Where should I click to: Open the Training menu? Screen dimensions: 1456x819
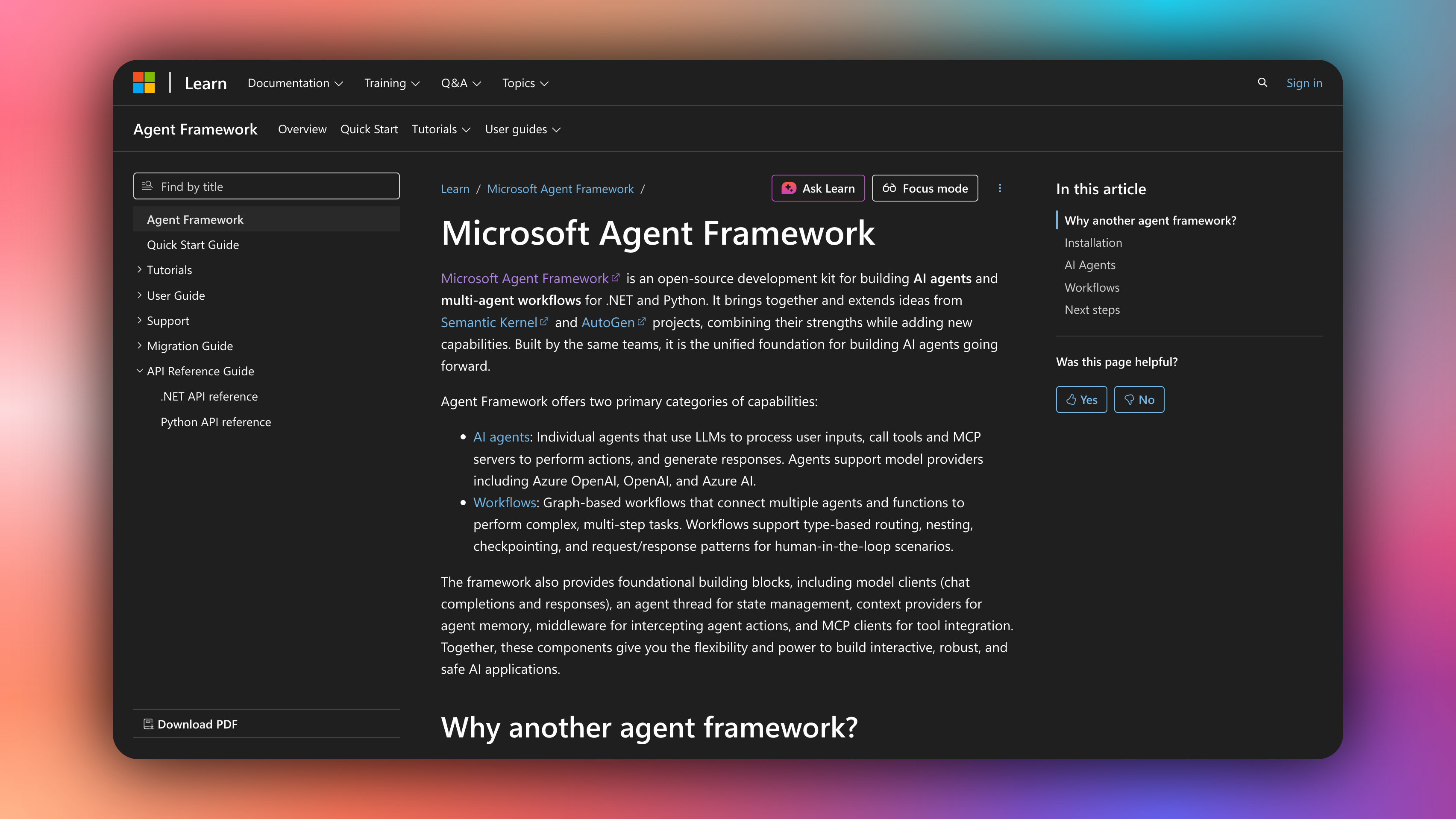[x=391, y=82]
